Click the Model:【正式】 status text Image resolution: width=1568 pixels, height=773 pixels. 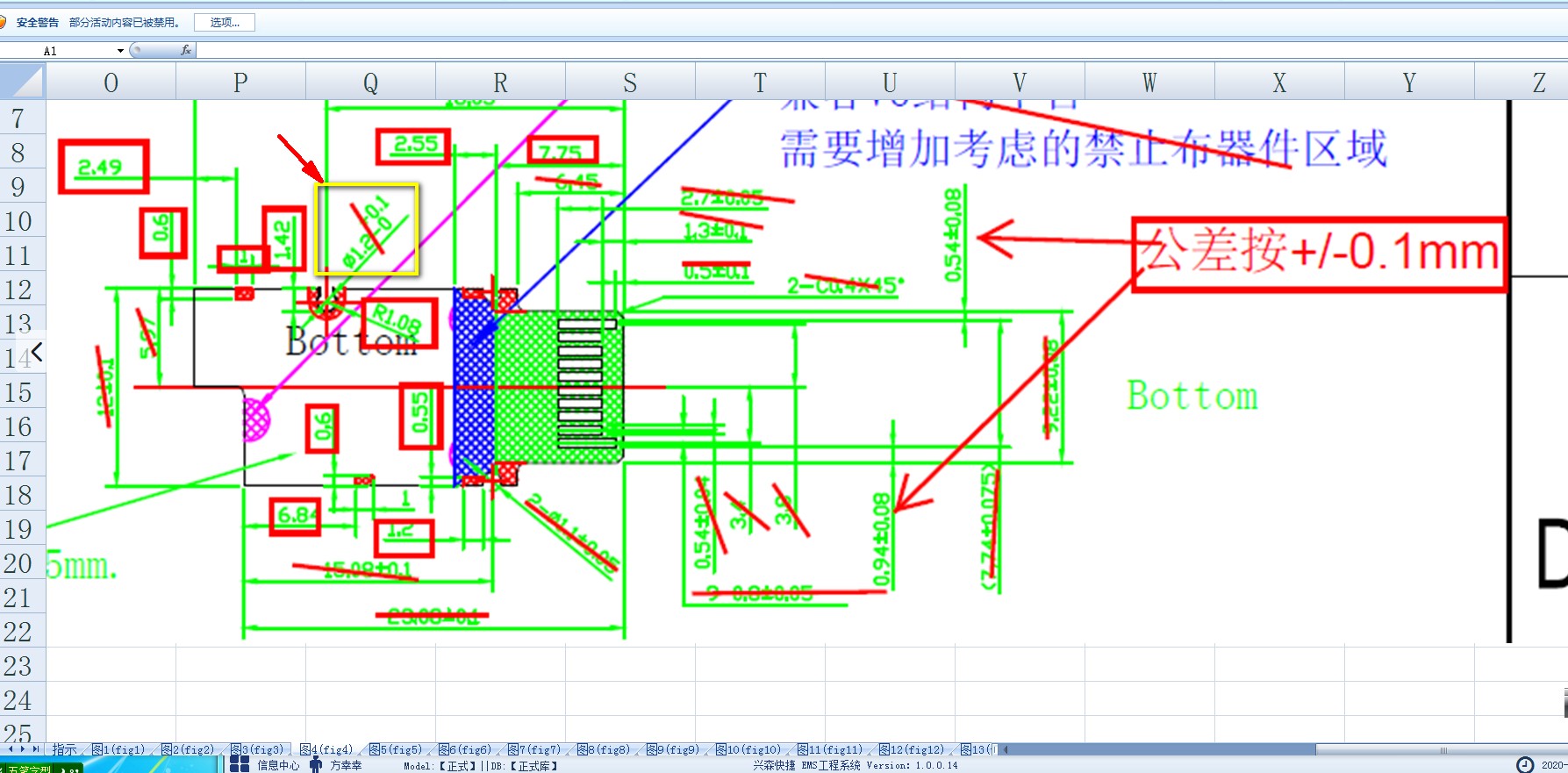pos(440,766)
